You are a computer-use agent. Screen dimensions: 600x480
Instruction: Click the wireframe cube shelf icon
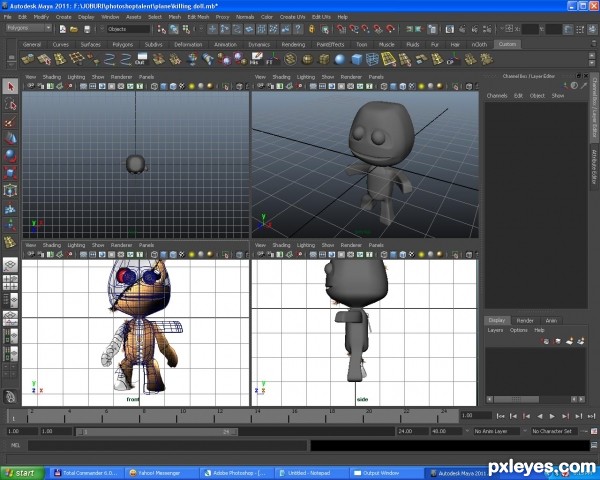(372, 59)
